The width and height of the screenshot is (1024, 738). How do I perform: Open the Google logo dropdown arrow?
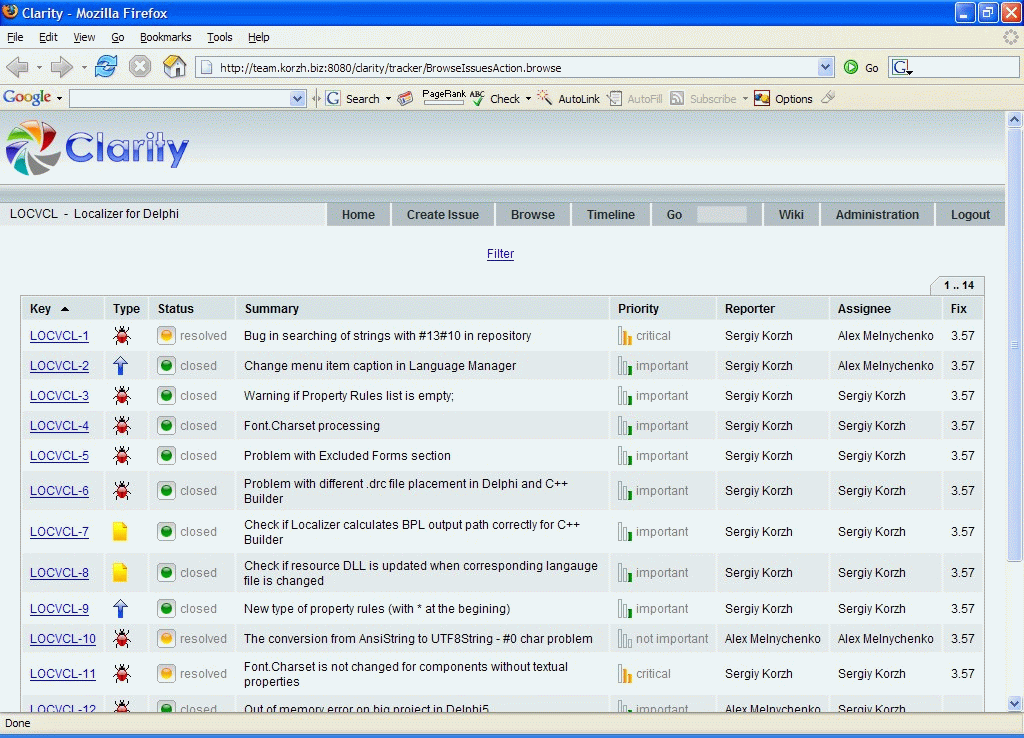59,99
